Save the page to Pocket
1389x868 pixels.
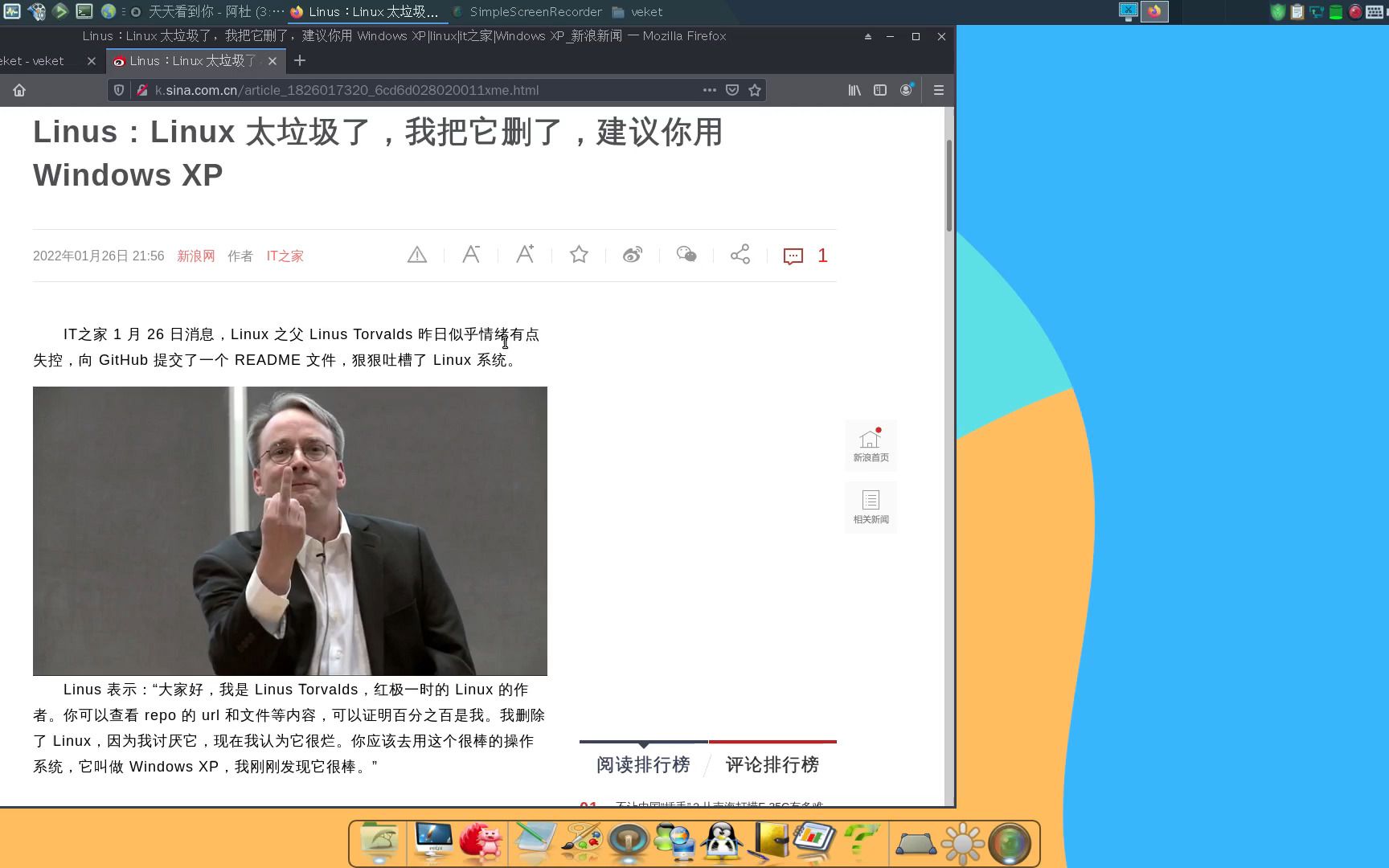(732, 90)
